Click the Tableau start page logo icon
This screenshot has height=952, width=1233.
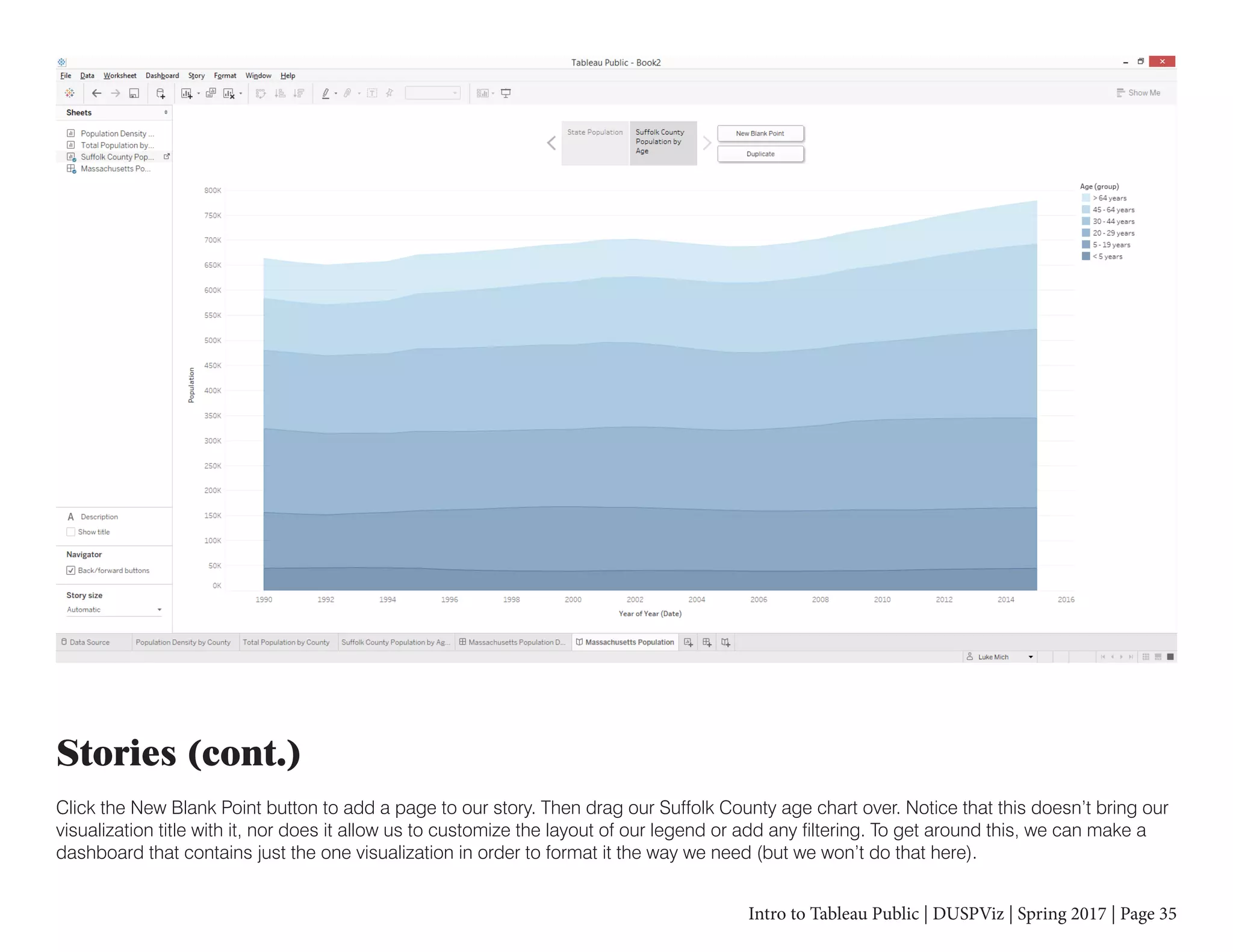[70, 93]
